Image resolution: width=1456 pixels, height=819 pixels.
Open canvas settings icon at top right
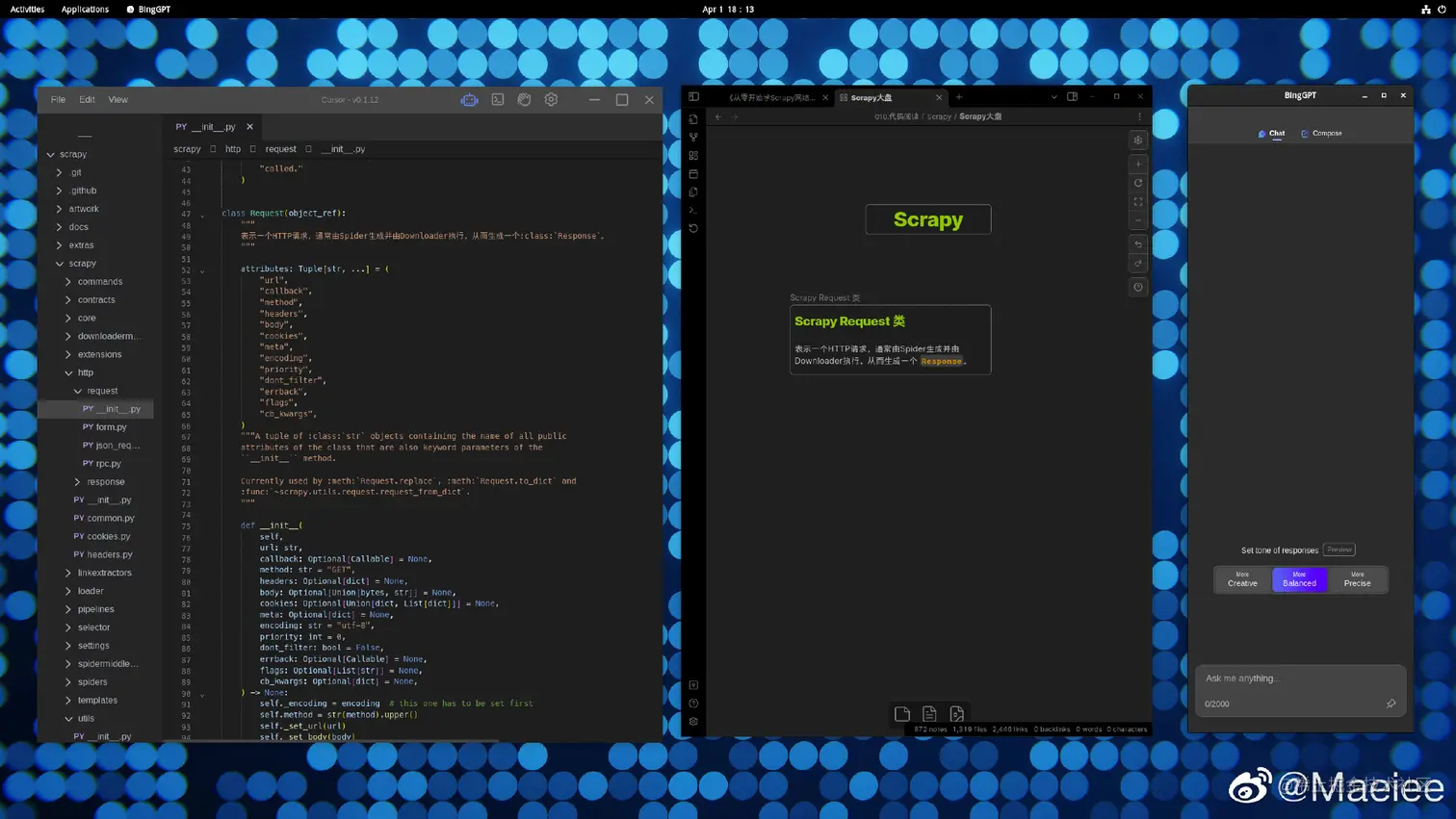(1138, 140)
